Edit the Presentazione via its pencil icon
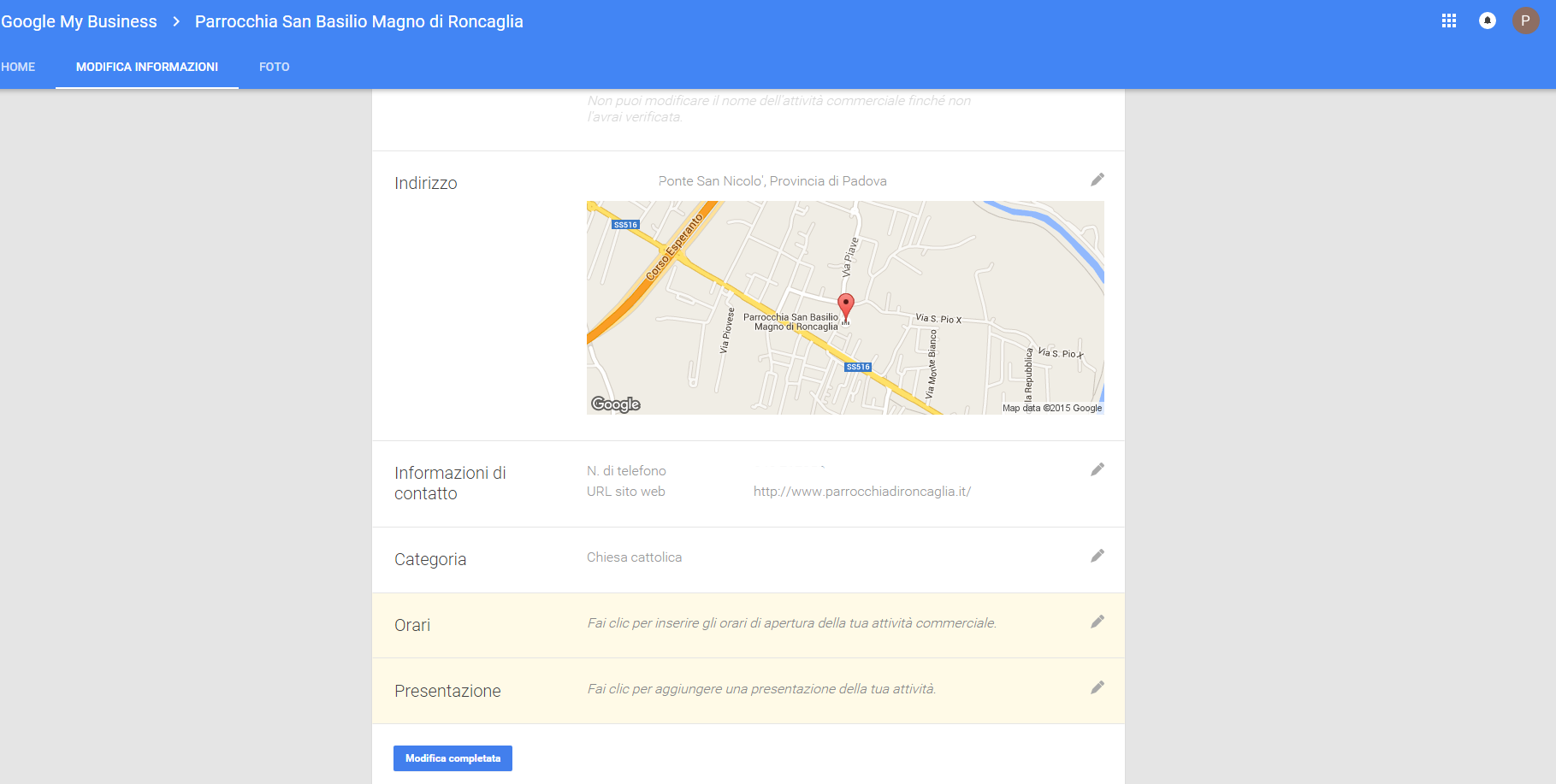Screen dimensions: 1556x784 (x=1097, y=687)
